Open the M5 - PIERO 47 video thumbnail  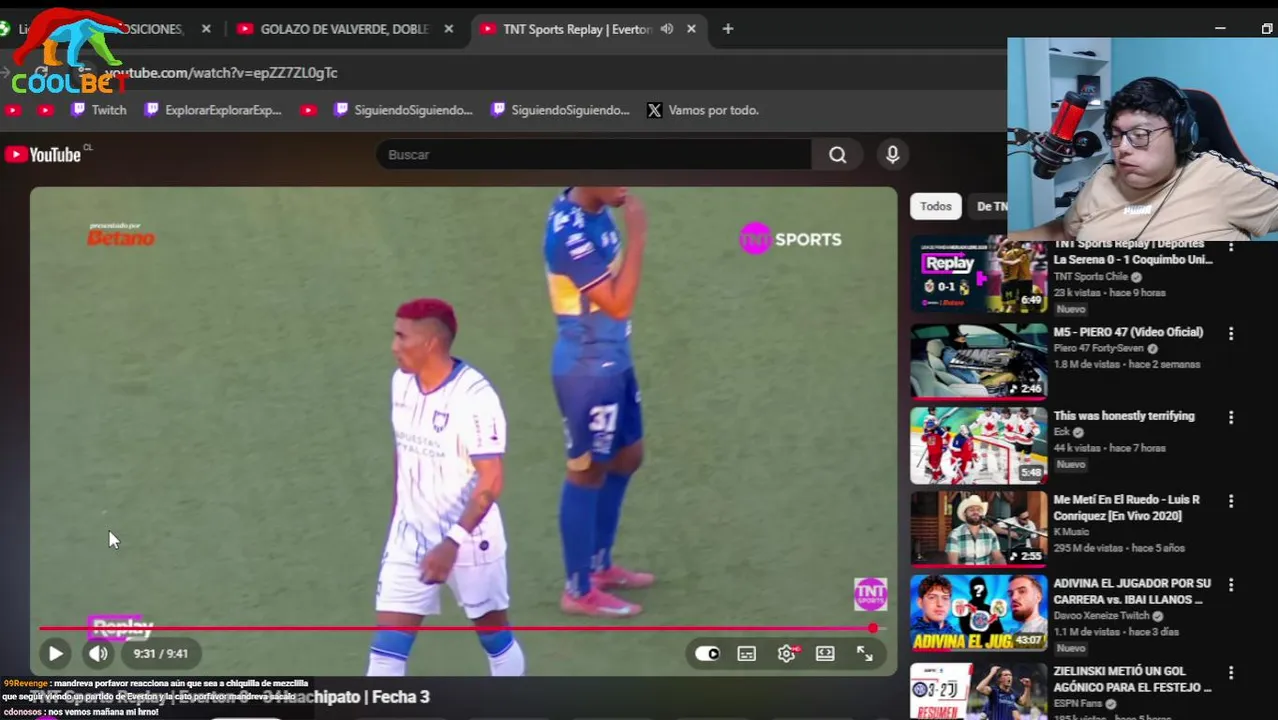point(978,361)
